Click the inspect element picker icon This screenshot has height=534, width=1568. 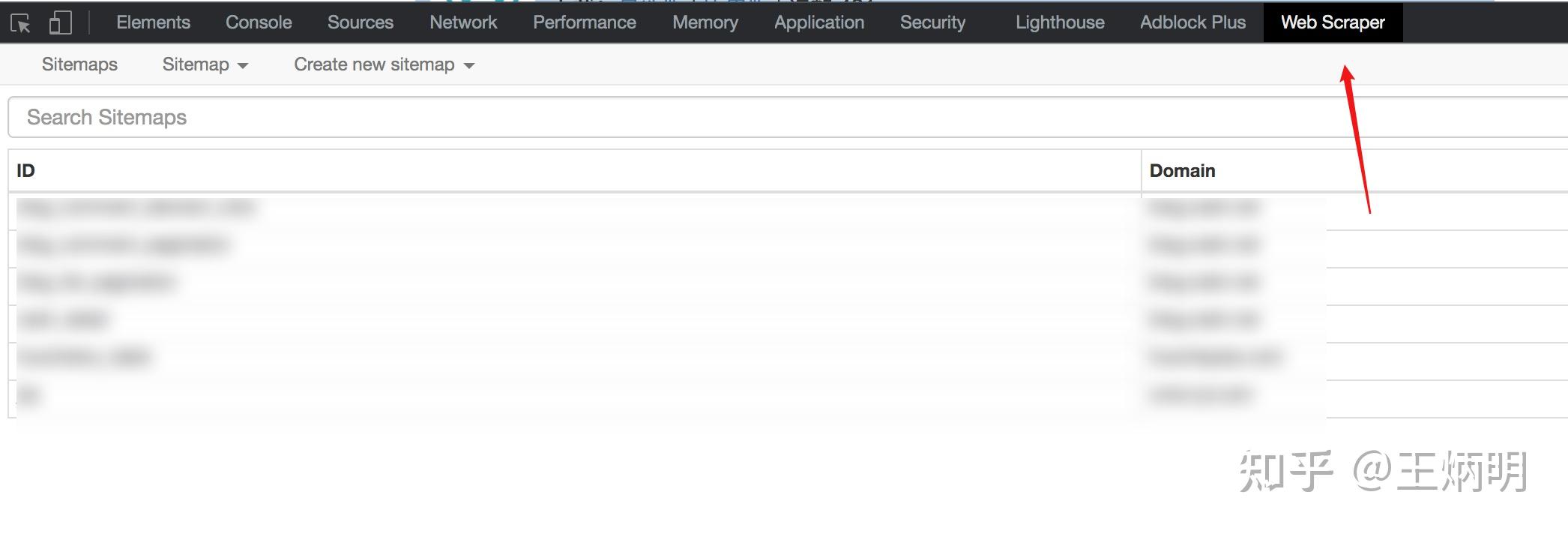(x=21, y=23)
